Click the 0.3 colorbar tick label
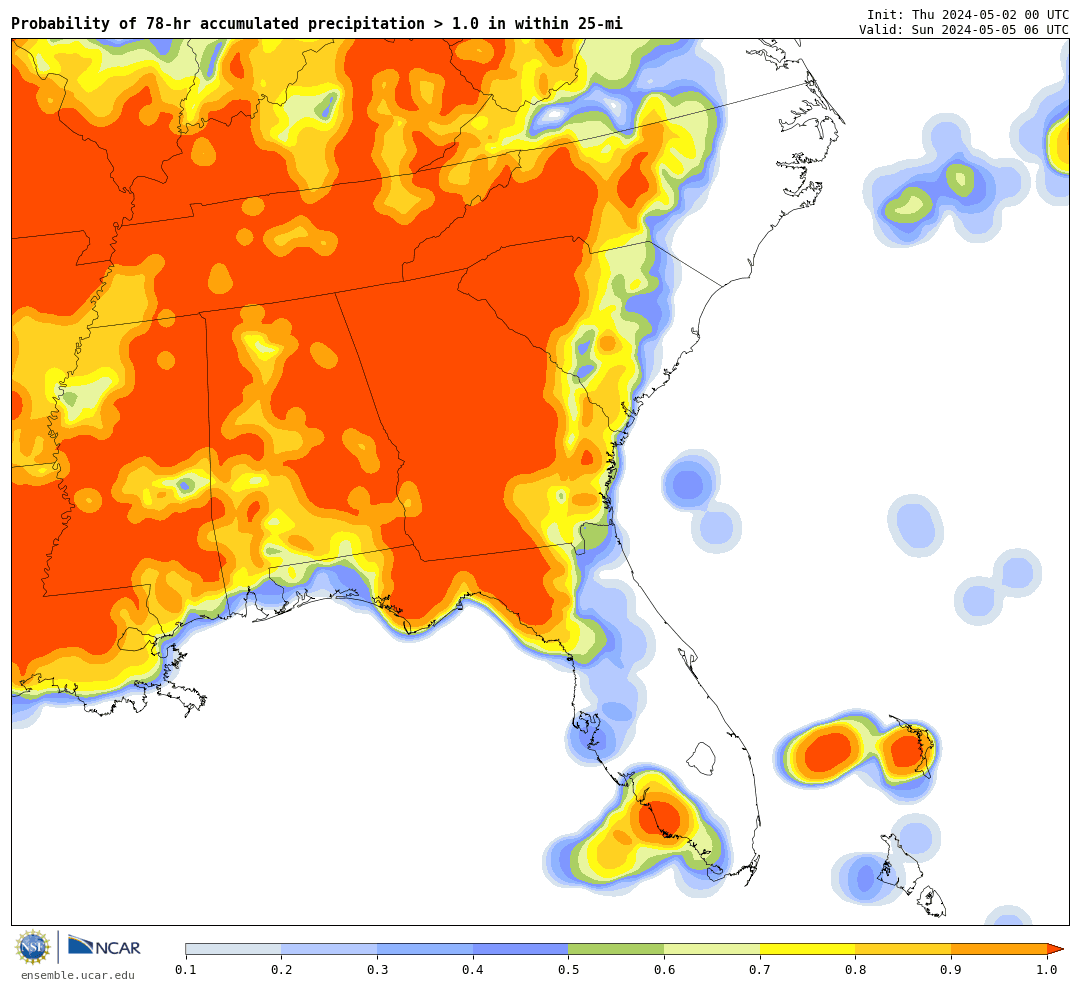The width and height of the screenshot is (1080, 988). [377, 970]
